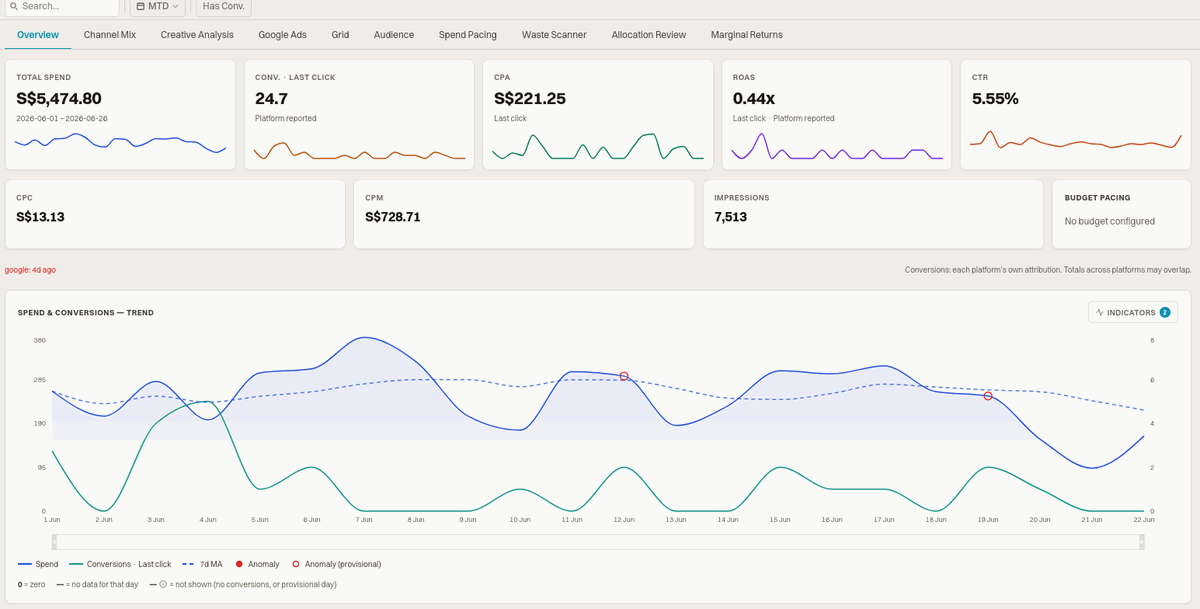Click the 19 Jun provisional anomaly marker
The height and width of the screenshot is (609, 1200).
(988, 396)
